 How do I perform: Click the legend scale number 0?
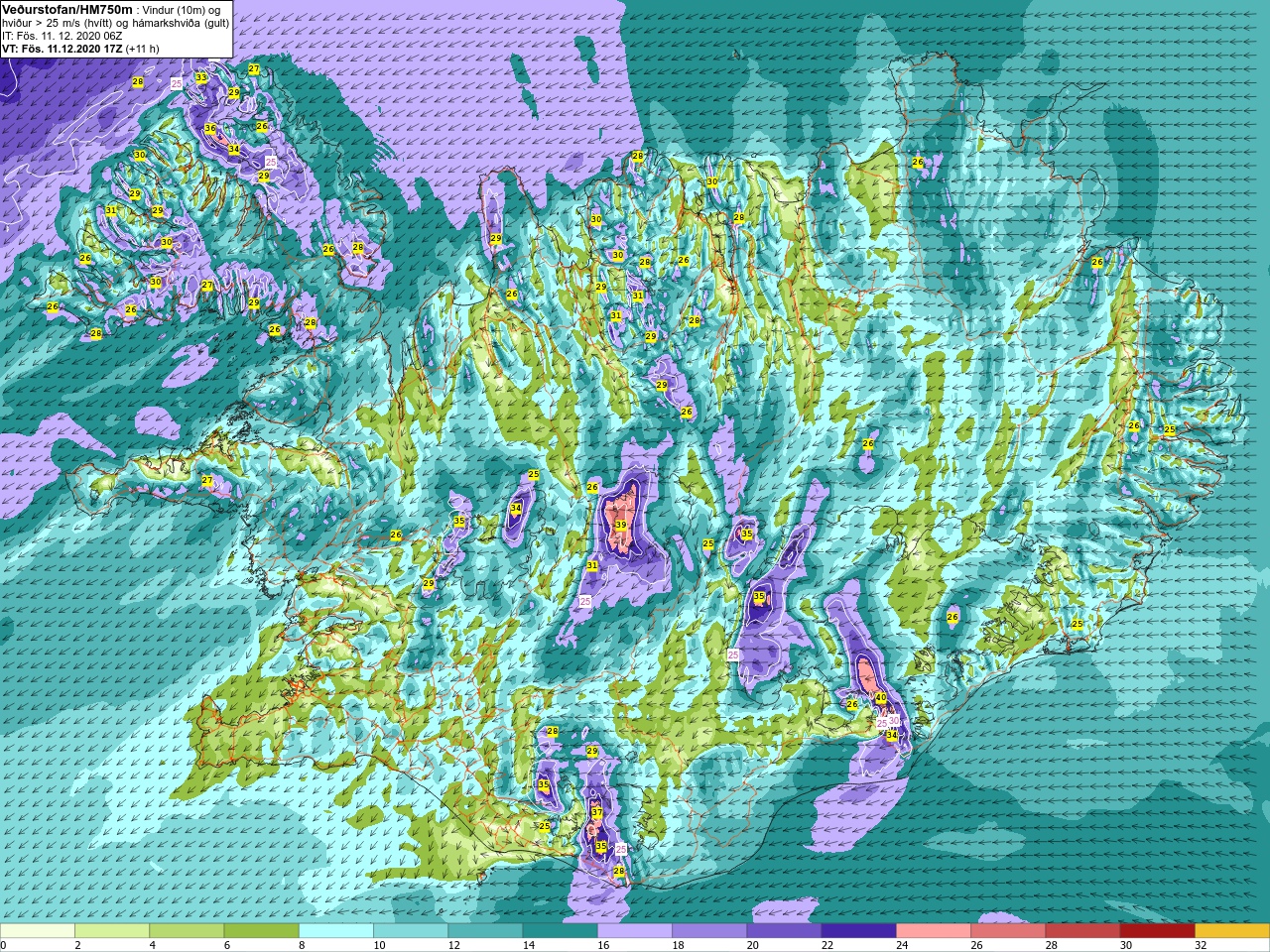pos(3,945)
